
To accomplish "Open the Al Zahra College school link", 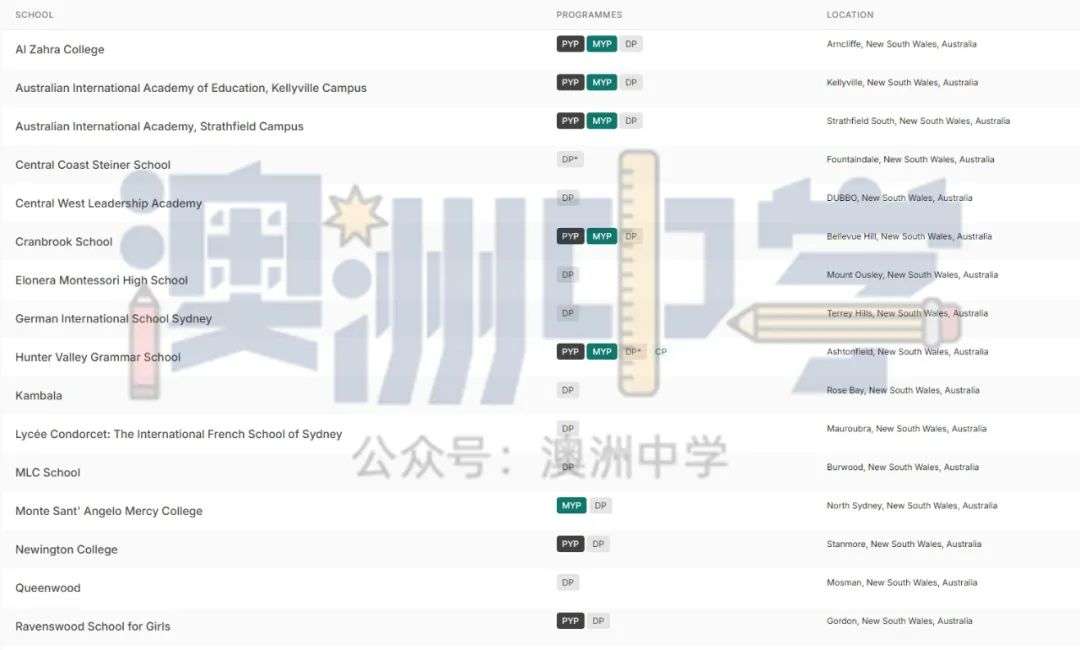I will click(60, 49).
